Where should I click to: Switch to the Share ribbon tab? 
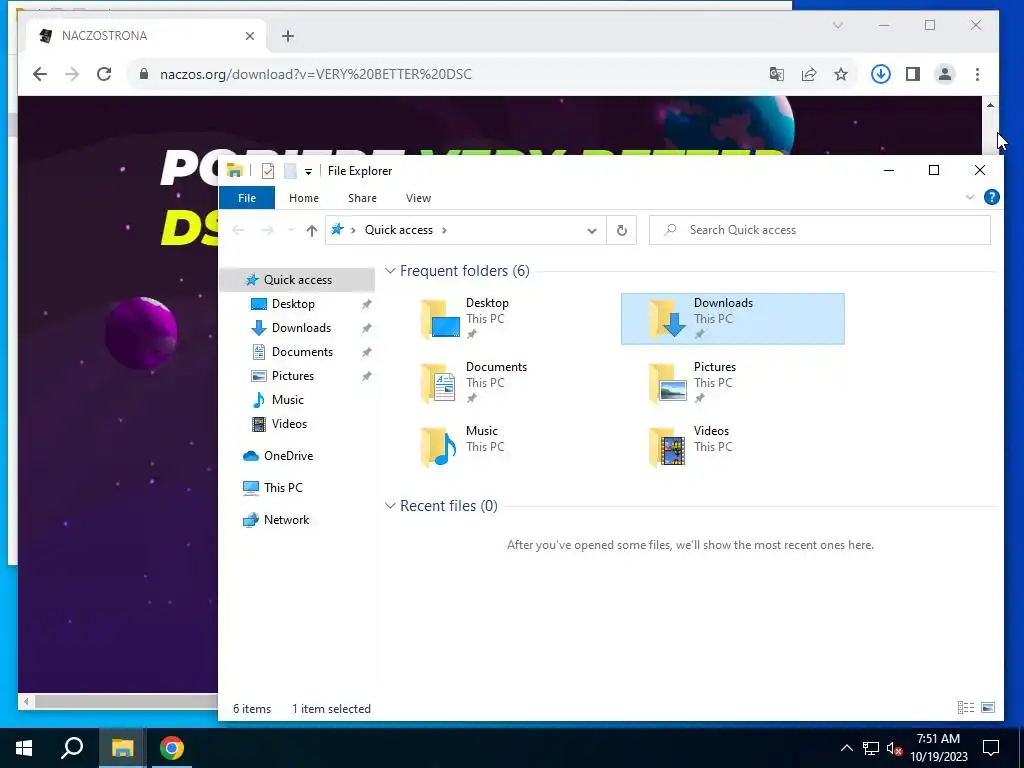coord(362,198)
